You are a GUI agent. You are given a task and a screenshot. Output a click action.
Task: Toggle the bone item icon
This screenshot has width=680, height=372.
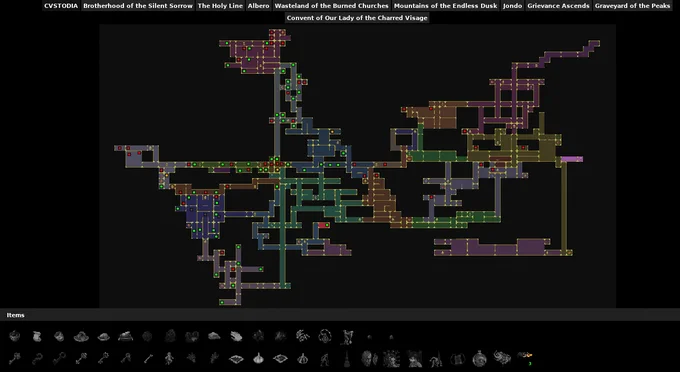tap(148, 359)
